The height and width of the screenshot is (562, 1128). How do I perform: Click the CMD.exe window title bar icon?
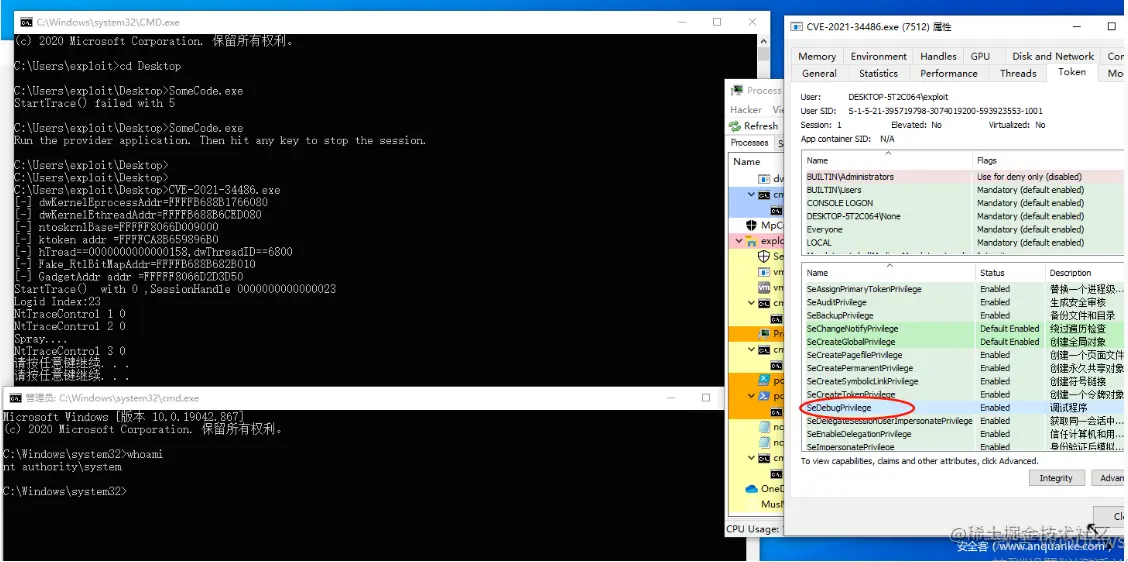point(26,22)
